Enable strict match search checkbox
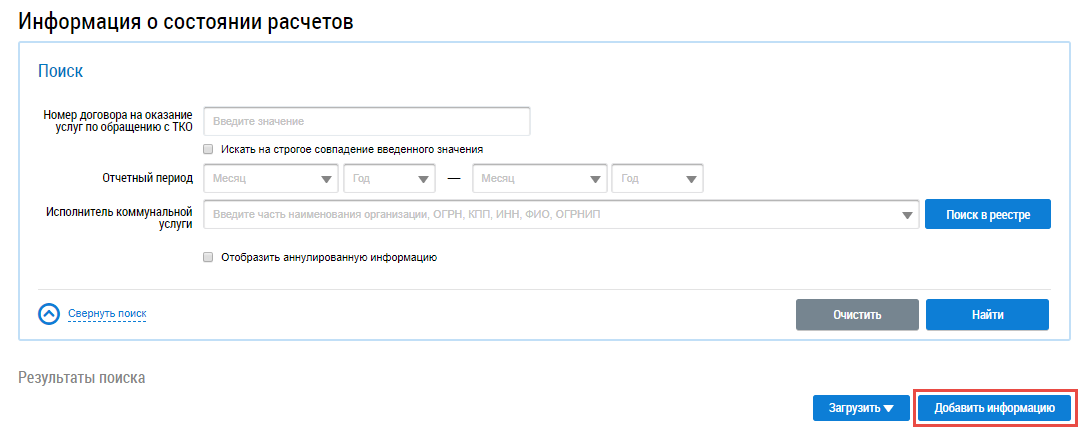 click(x=208, y=149)
